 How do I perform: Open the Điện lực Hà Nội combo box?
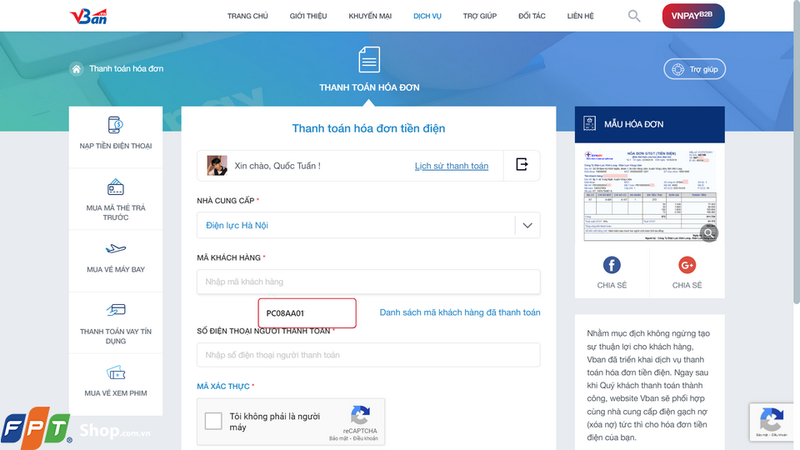368,226
